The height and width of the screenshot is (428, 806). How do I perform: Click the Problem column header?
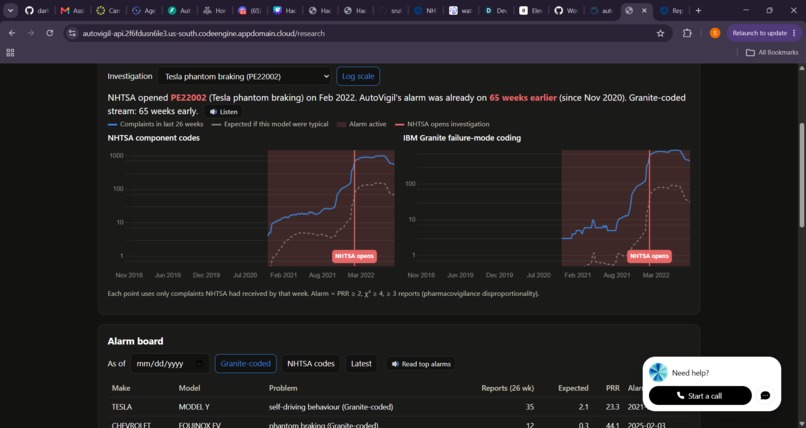[x=283, y=388]
